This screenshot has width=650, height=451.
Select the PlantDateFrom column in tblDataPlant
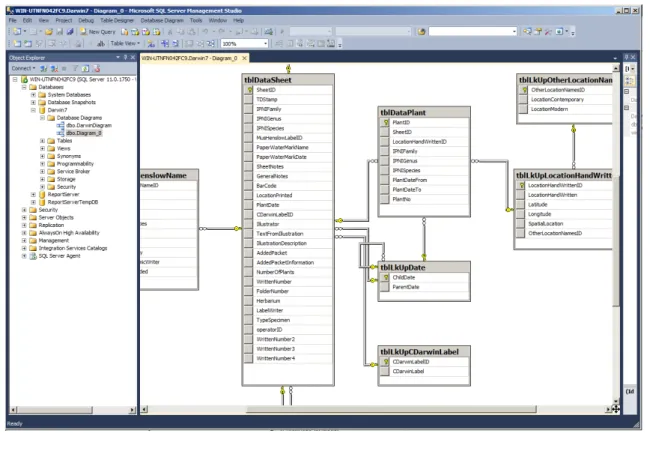click(424, 180)
